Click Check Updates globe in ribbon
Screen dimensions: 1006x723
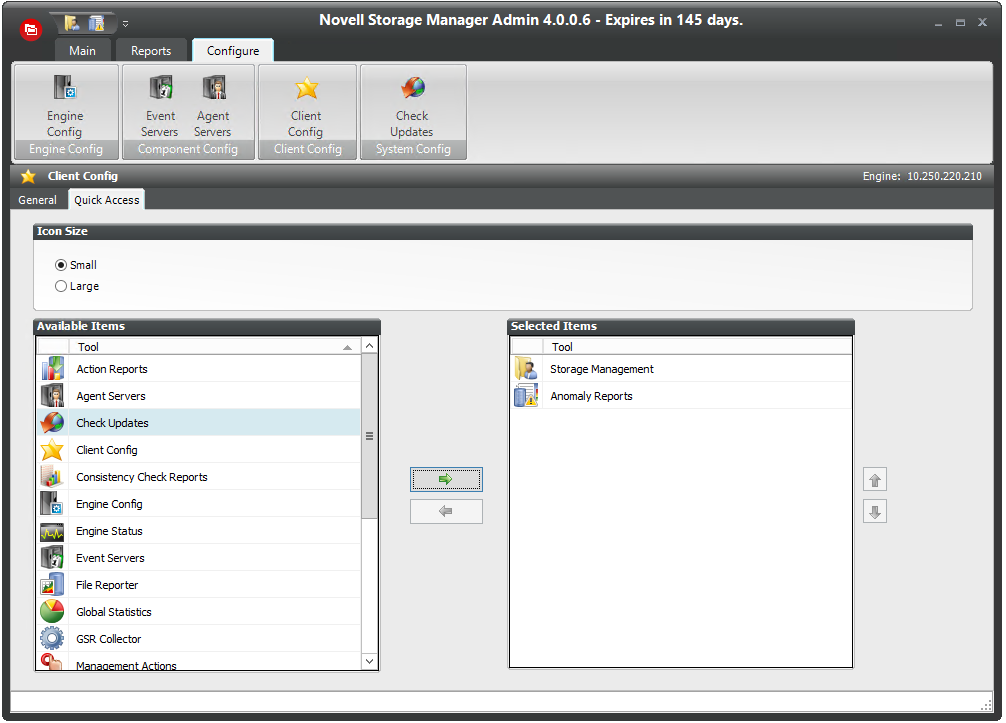pos(412,106)
